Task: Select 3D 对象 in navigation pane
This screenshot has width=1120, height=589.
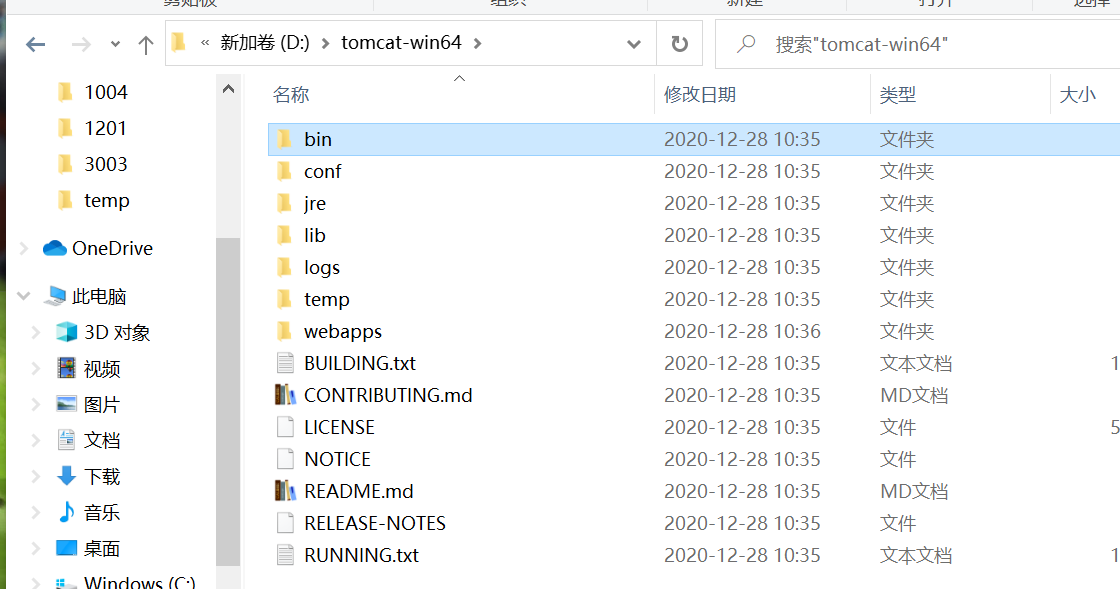Action: click(117, 332)
